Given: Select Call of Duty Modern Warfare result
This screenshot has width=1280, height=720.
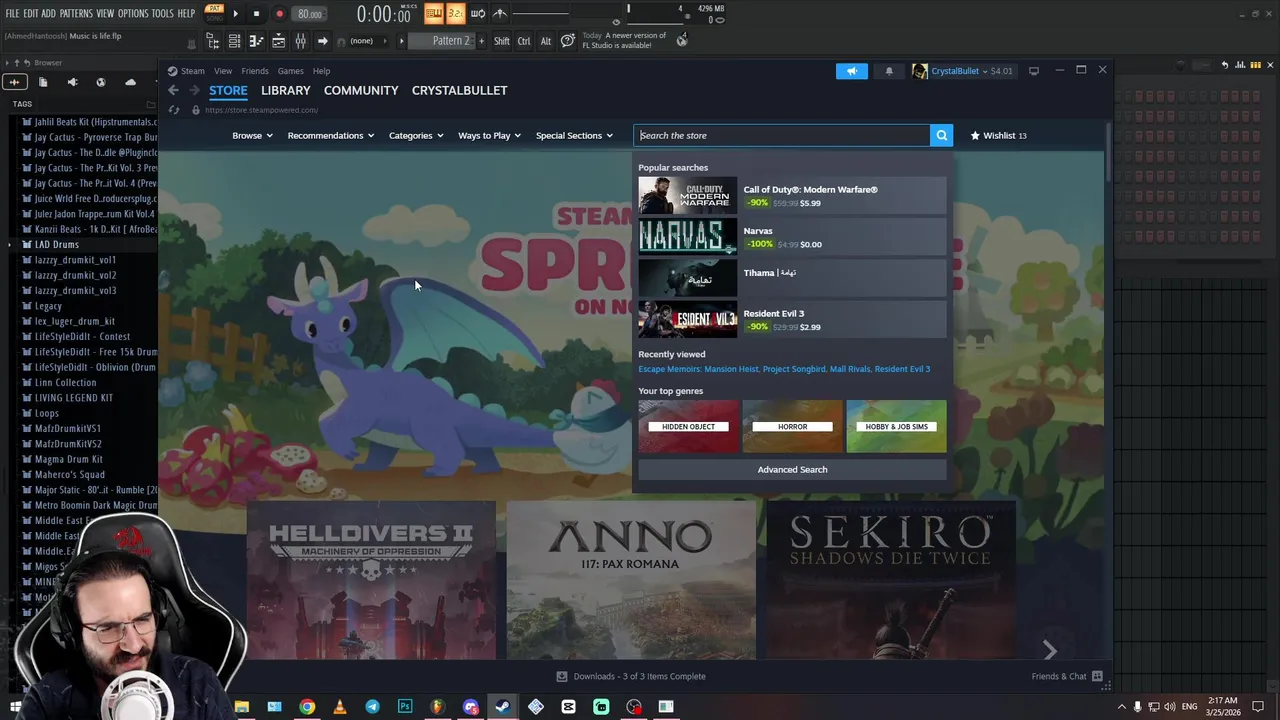Looking at the screenshot, I should [x=792, y=196].
